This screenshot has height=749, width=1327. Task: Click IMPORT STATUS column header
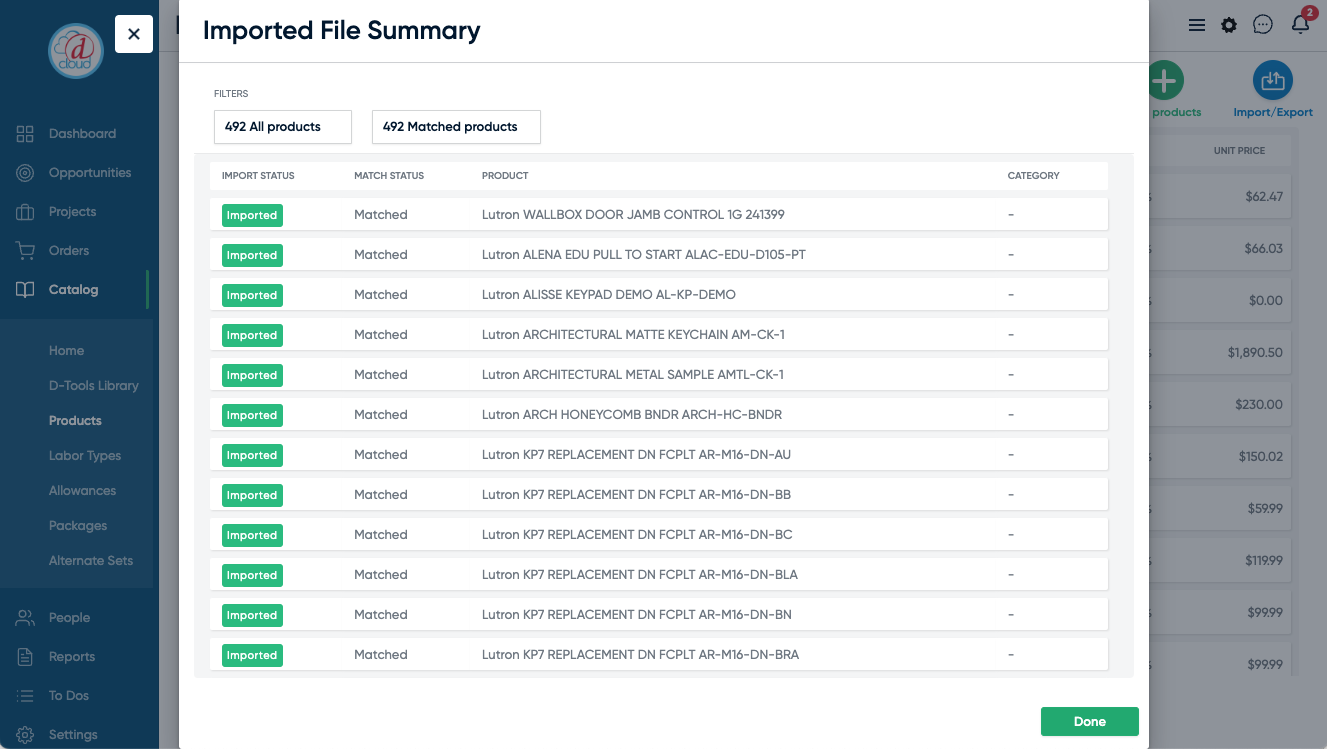[258, 176]
